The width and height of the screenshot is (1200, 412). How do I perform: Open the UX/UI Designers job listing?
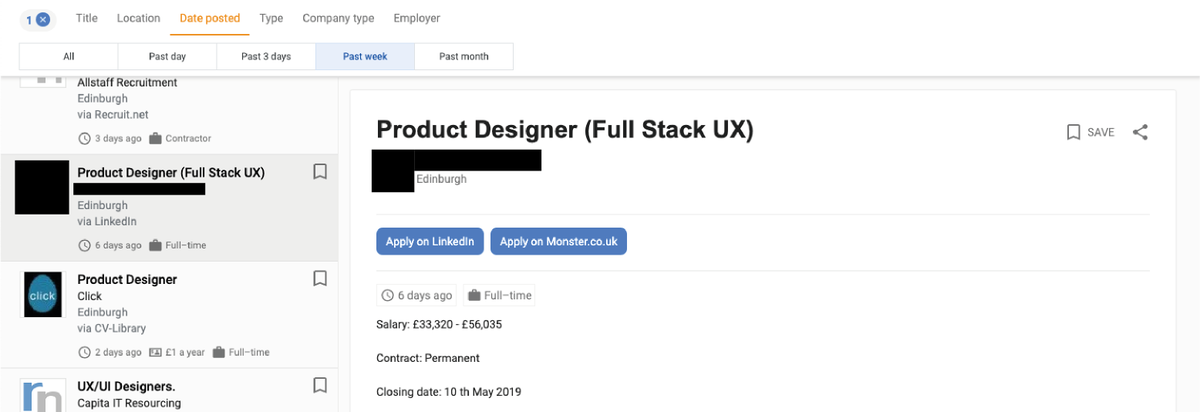click(x=170, y=390)
